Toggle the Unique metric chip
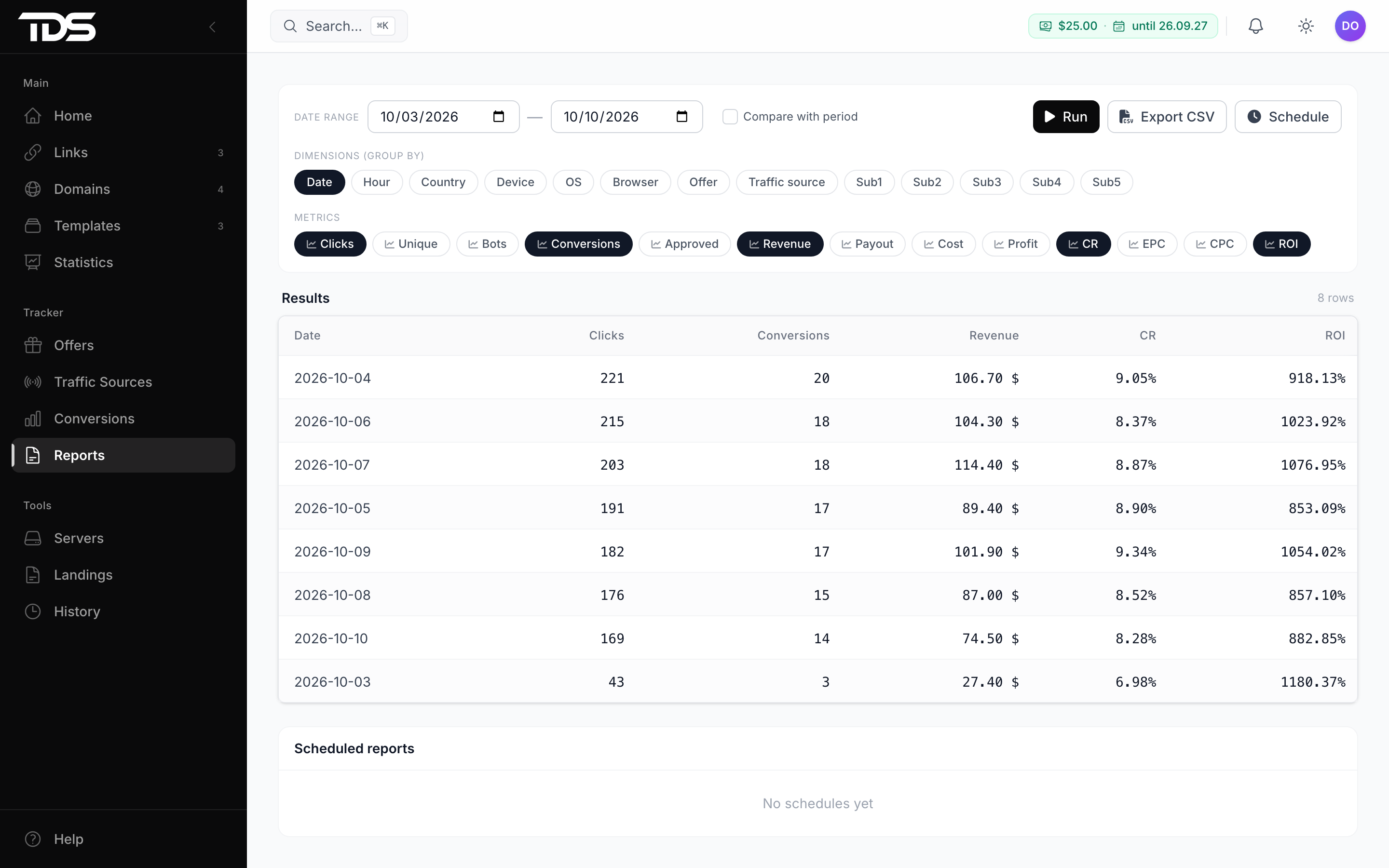The image size is (1389, 868). [x=411, y=244]
